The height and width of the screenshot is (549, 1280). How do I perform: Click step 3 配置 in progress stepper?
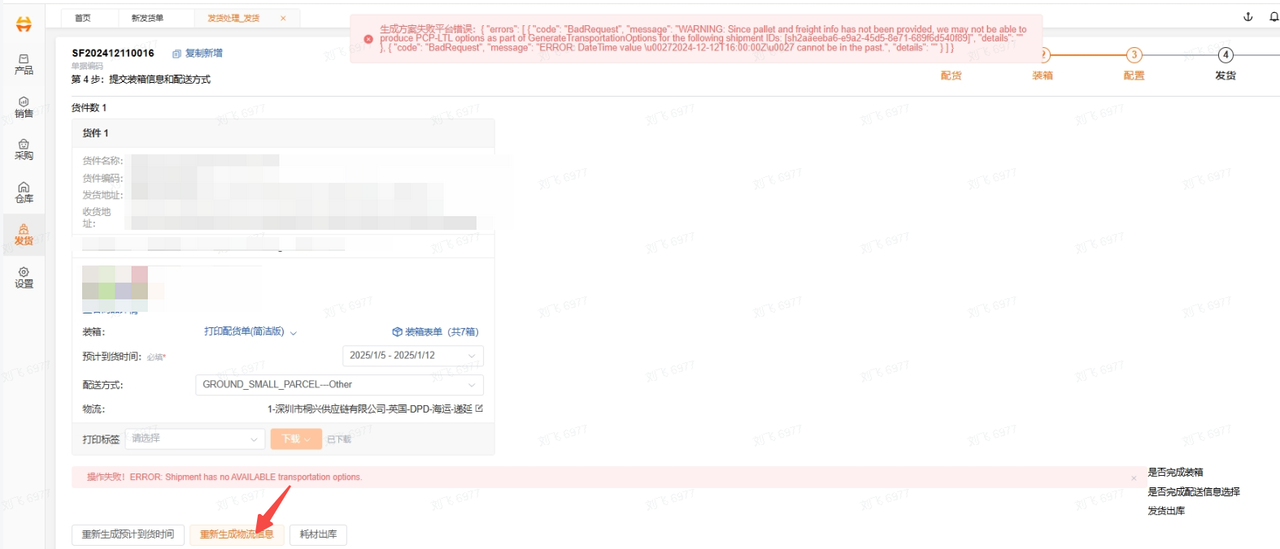point(1134,56)
